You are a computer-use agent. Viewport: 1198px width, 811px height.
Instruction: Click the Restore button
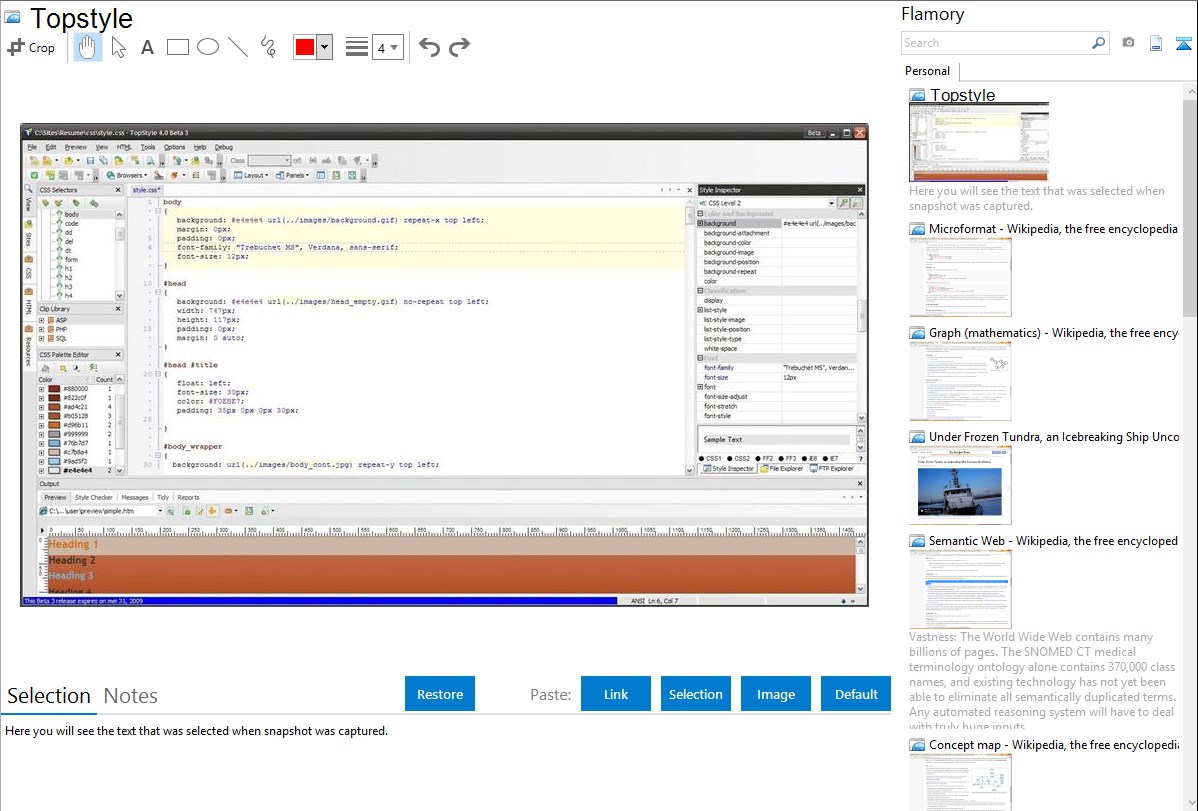coord(440,694)
